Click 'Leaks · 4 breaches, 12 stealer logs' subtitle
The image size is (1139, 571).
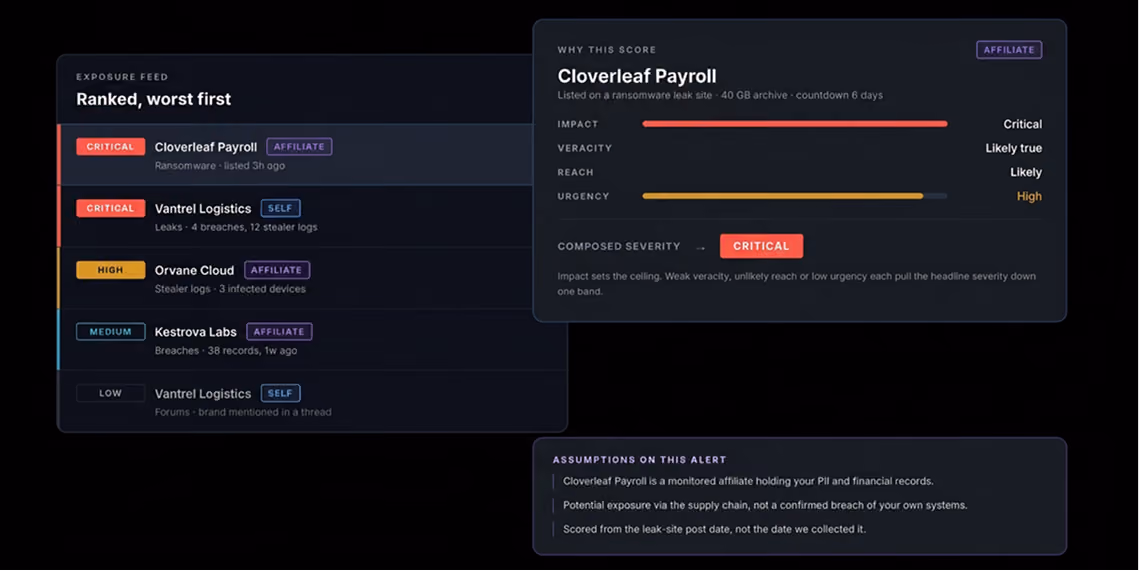pyautogui.click(x=236, y=227)
